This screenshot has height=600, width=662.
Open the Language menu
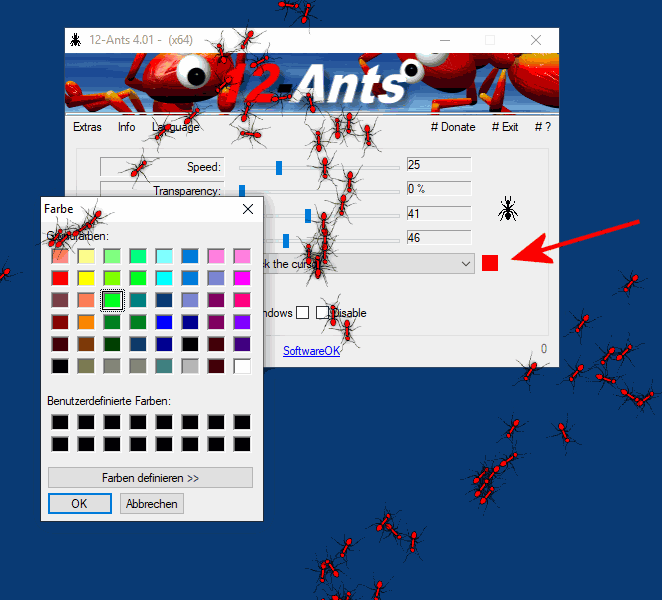pos(176,127)
